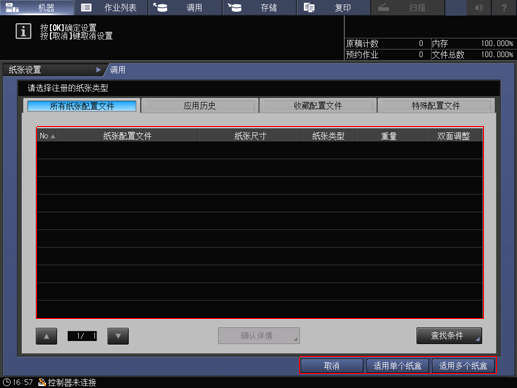
Task: Switch to the 存储 store tab
Action: (x=259, y=7)
